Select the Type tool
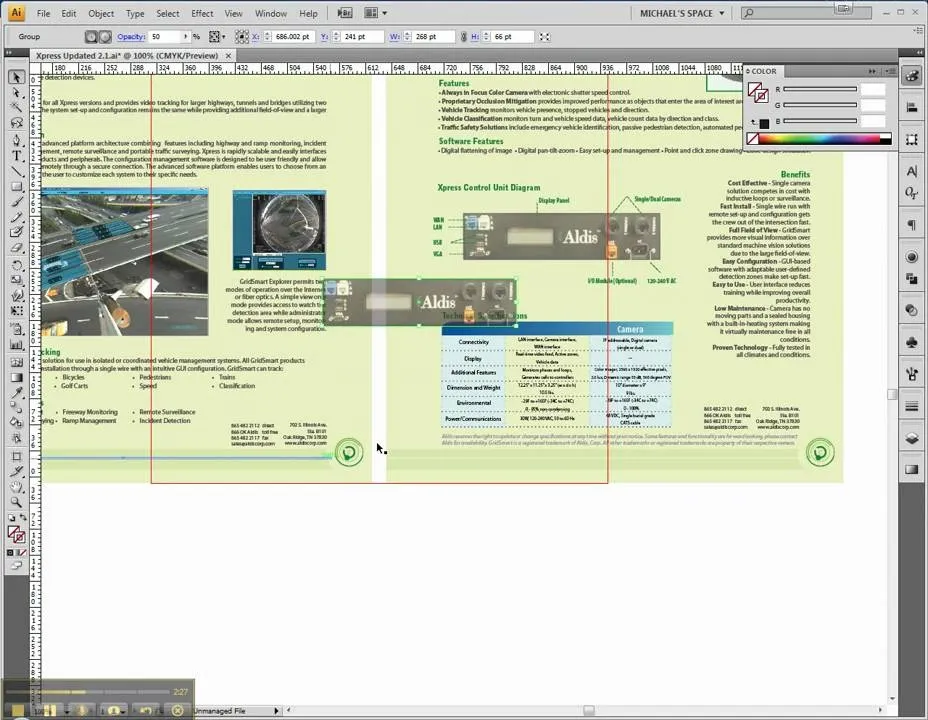928x720 pixels. point(17,156)
